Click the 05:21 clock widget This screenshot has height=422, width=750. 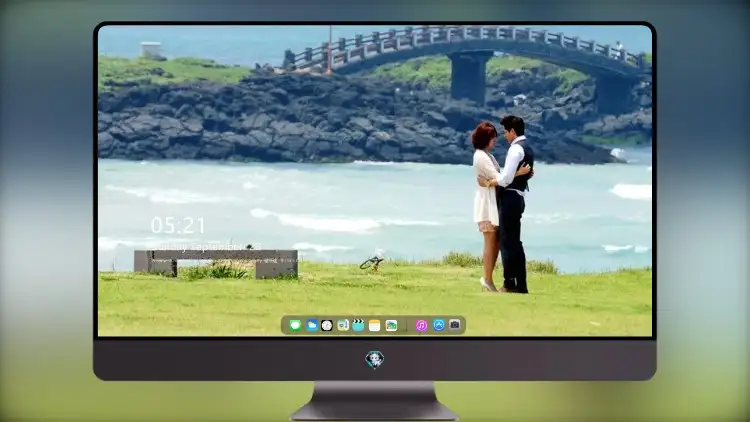(x=178, y=225)
